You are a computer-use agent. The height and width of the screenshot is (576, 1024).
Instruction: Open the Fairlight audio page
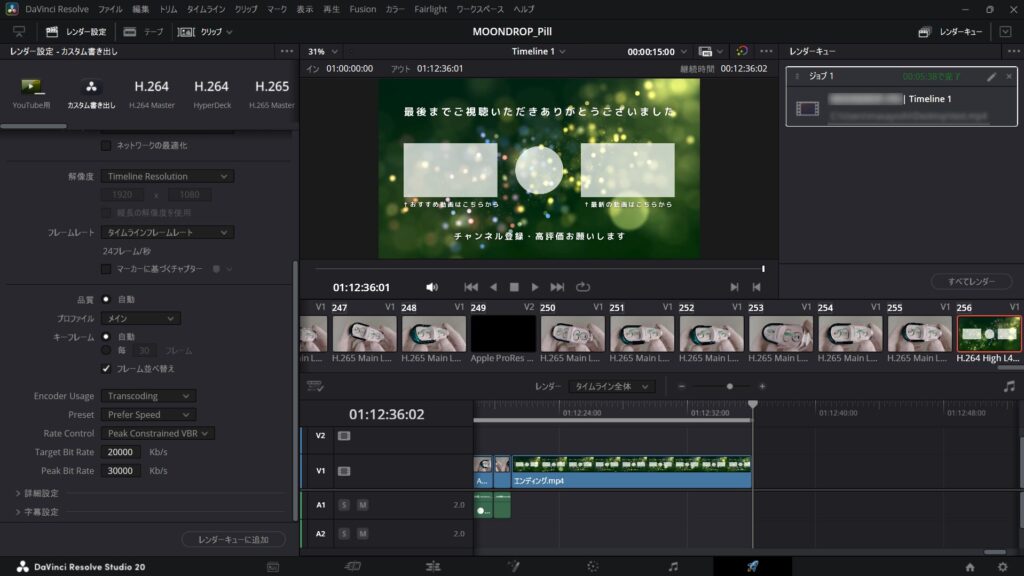tap(675, 565)
